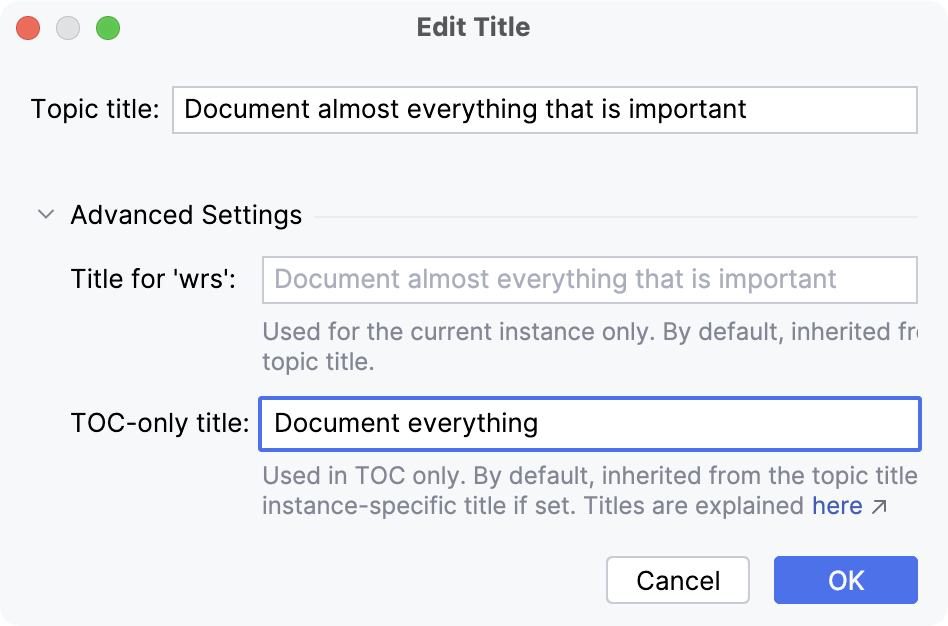Click the highlighted blue OK action
Image resolution: width=948 pixels, height=626 pixels.
[845, 580]
